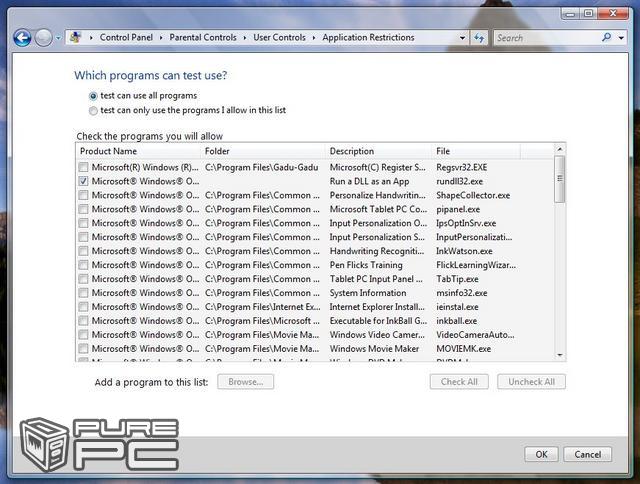Minimize the Application Restrictions window
The image size is (640, 484).
click(570, 14)
